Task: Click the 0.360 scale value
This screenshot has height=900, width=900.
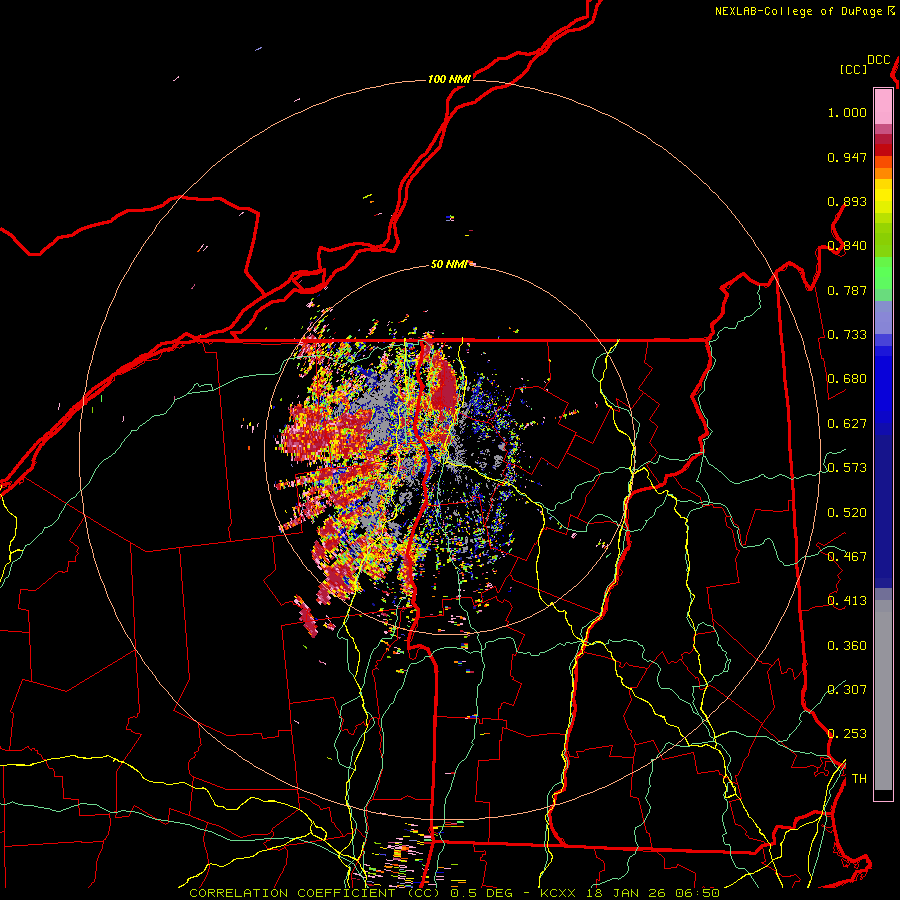Action: (x=847, y=646)
